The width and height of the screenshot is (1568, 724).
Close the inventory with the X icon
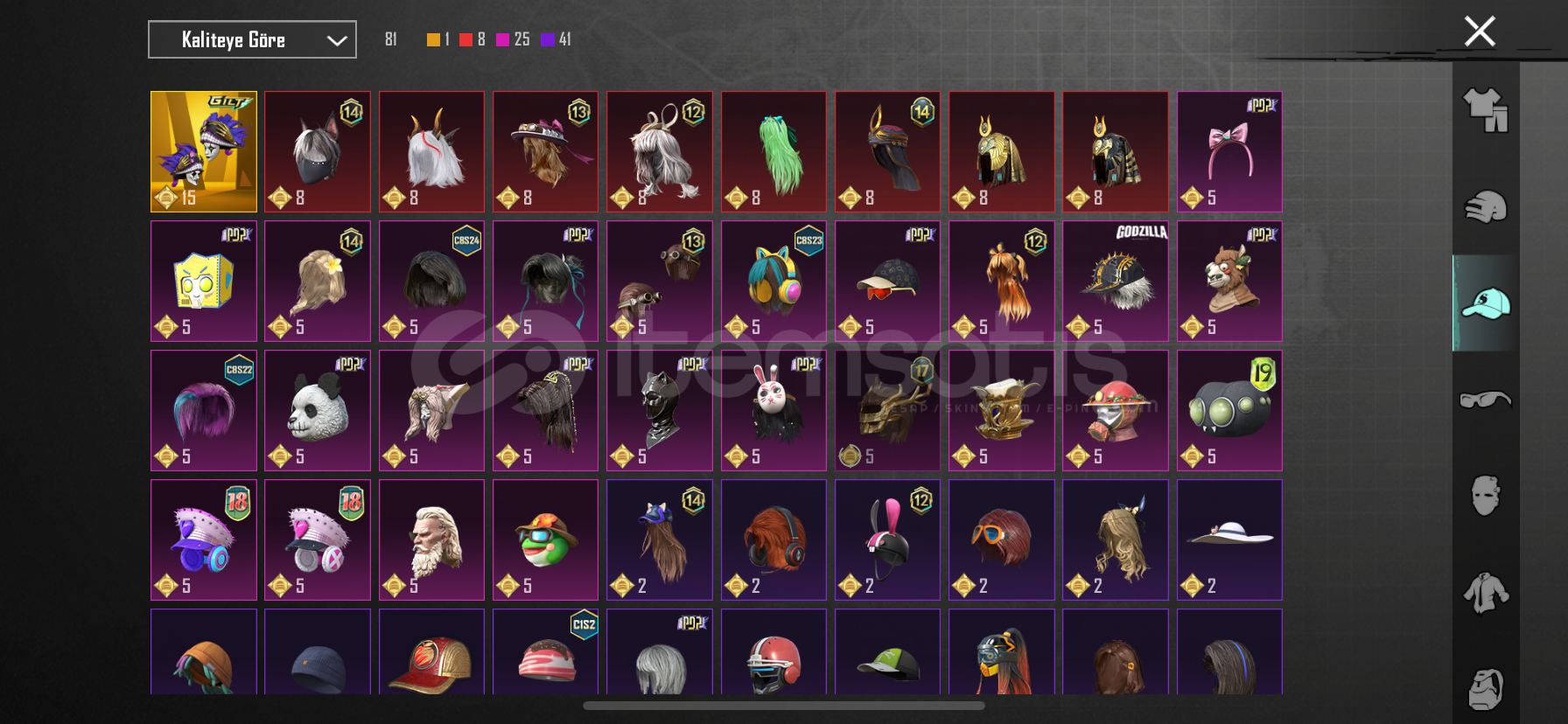[x=1480, y=31]
